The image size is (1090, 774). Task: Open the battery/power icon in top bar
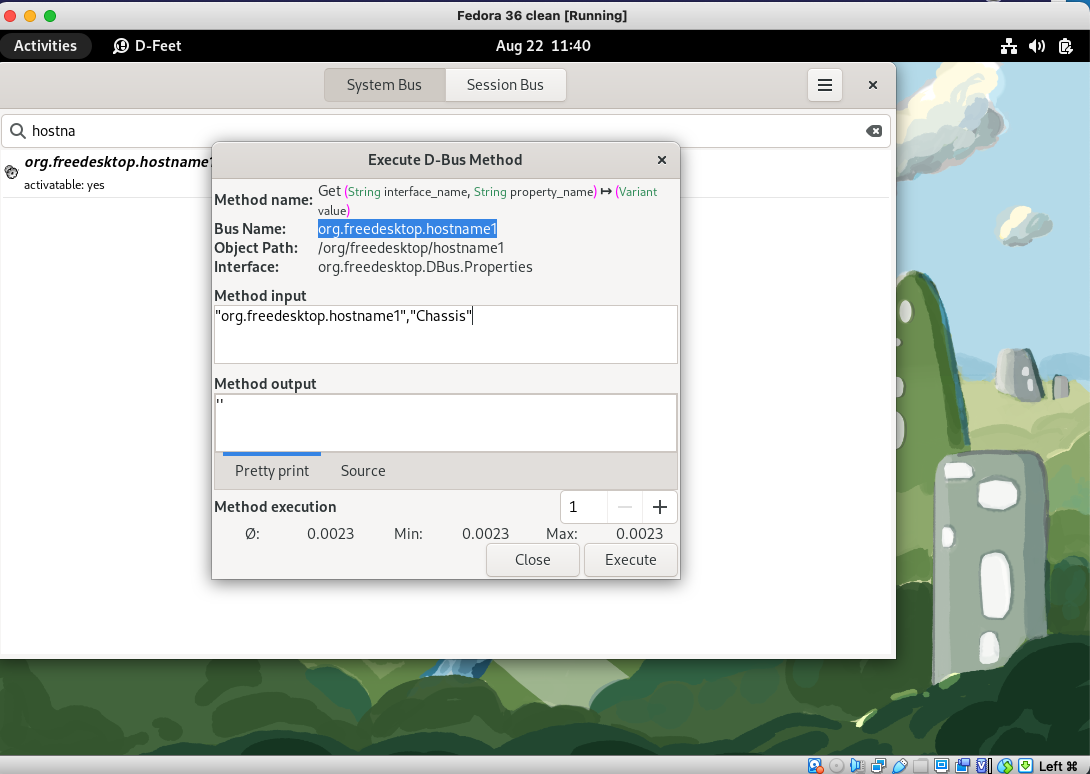[1066, 46]
